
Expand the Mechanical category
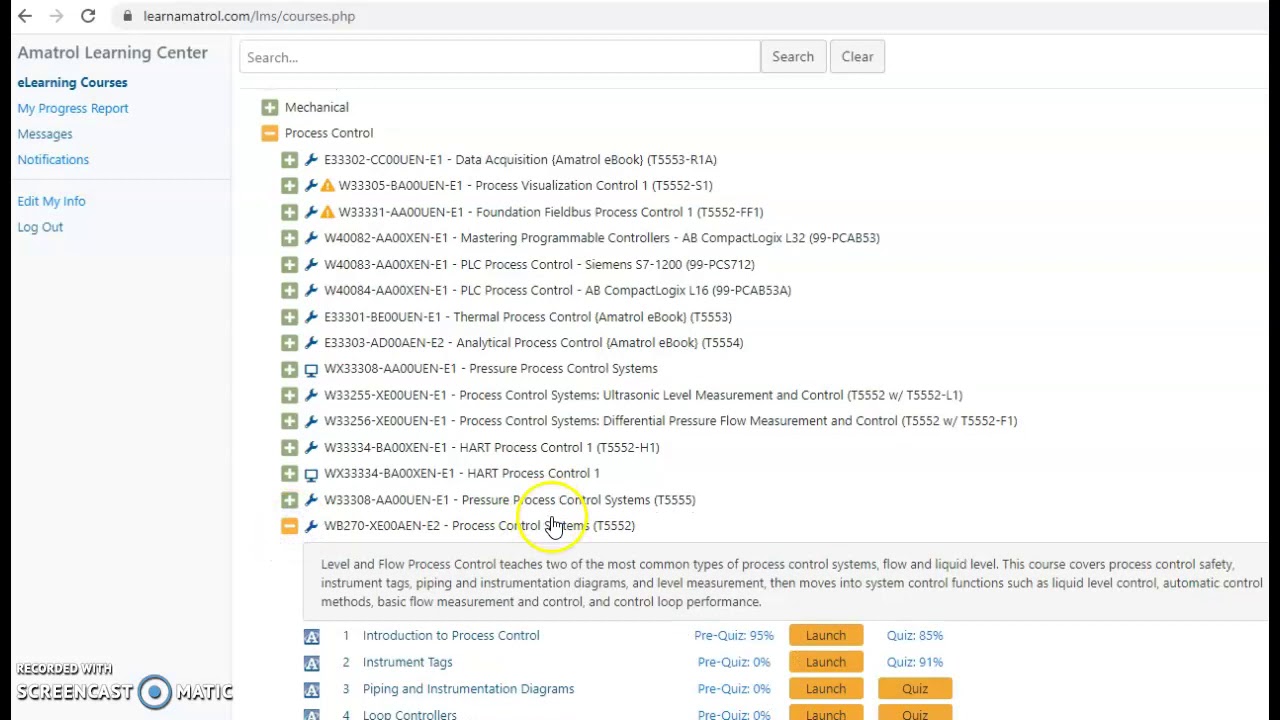[270, 107]
